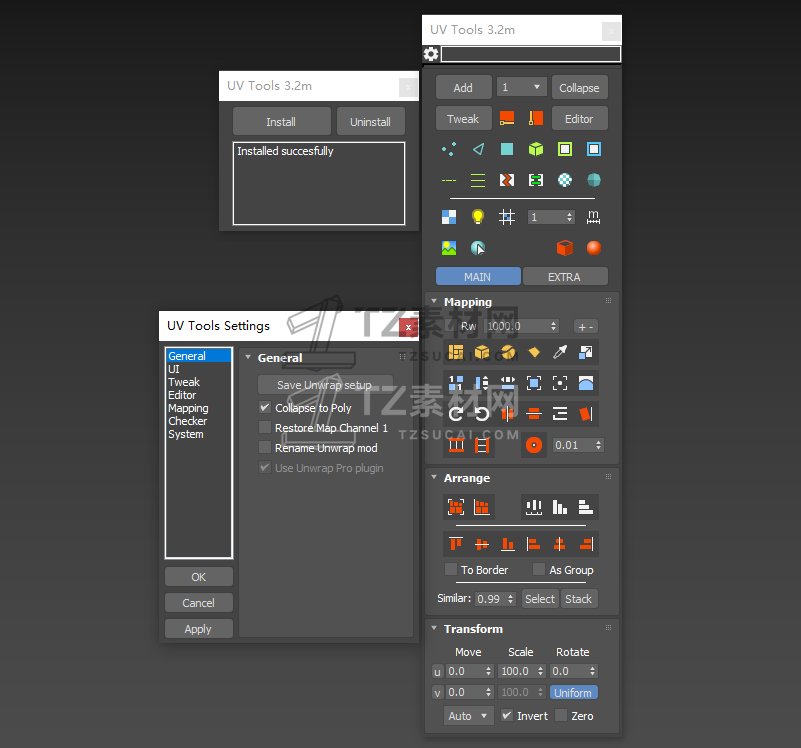
Task: Select General in settings list
Action: click(199, 356)
